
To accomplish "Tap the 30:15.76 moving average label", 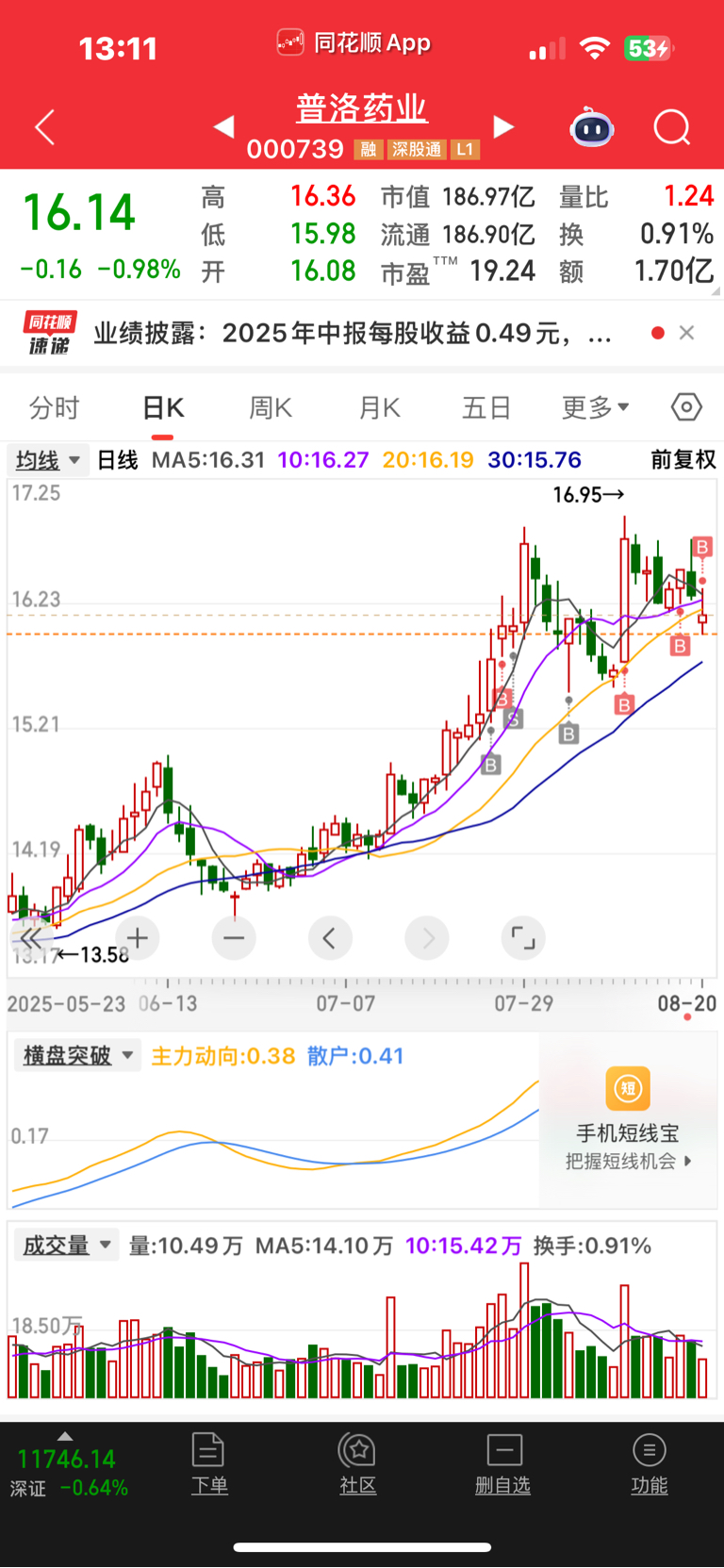I will coord(535,460).
